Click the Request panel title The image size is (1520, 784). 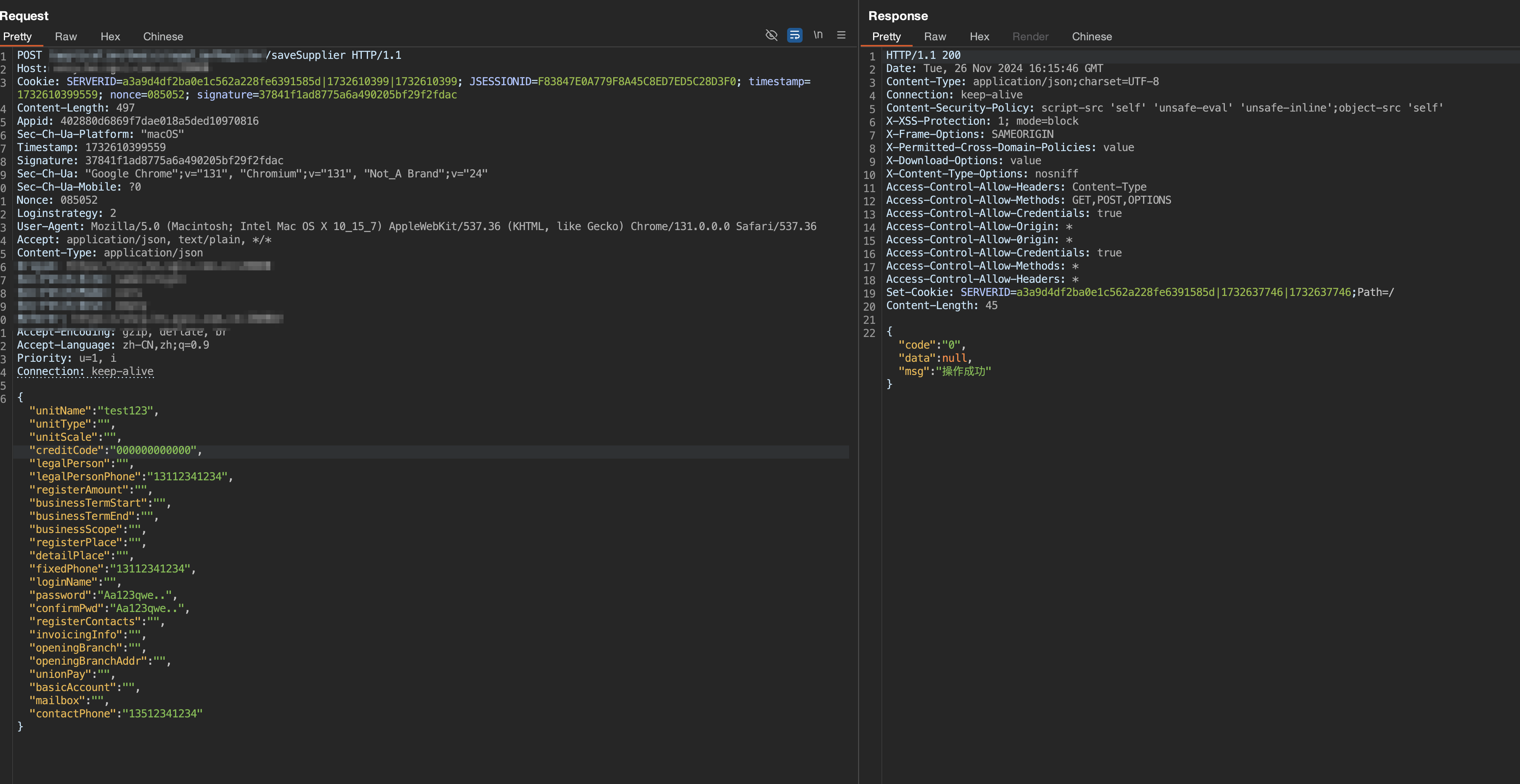click(24, 16)
